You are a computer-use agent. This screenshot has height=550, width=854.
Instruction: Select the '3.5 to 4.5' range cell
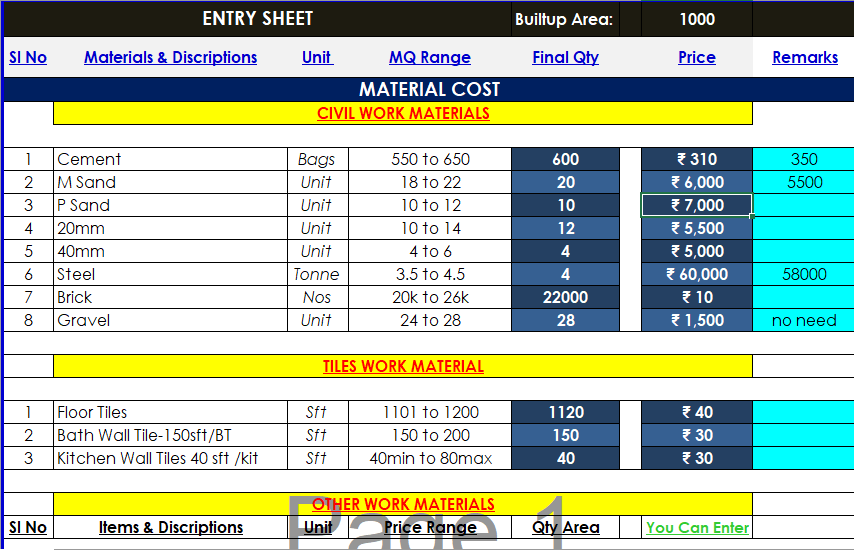(430, 274)
